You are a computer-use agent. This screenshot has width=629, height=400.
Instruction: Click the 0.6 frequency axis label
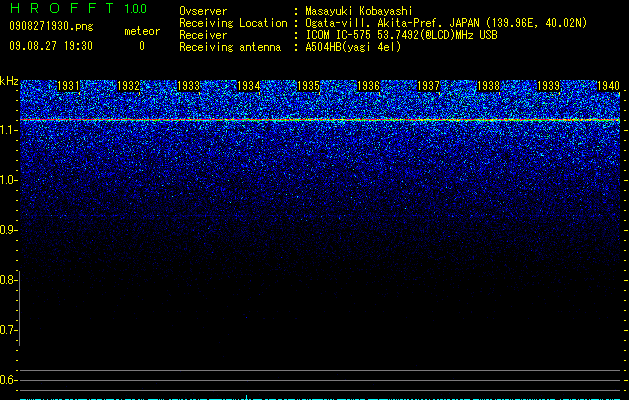point(8,380)
